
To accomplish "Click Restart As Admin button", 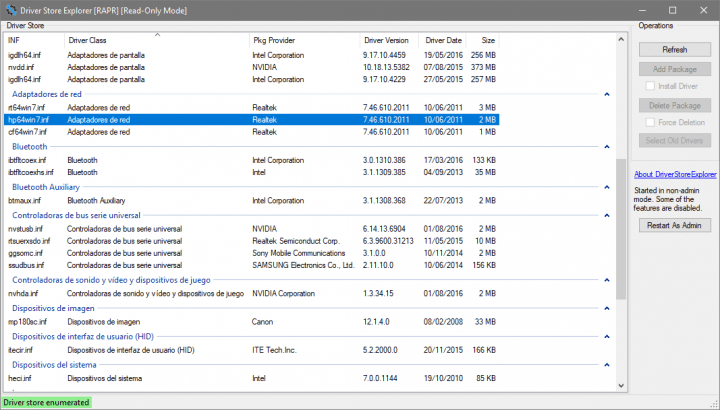I will click(675, 225).
